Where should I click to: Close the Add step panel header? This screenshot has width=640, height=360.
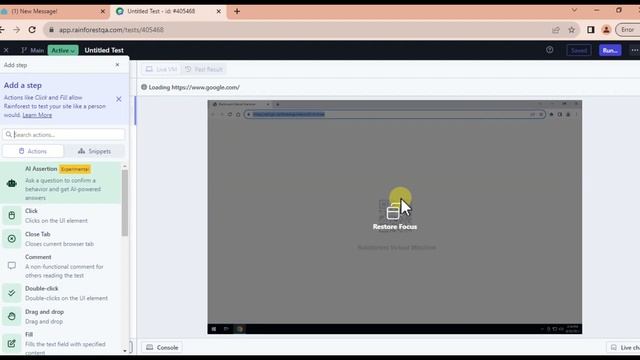coord(117,65)
